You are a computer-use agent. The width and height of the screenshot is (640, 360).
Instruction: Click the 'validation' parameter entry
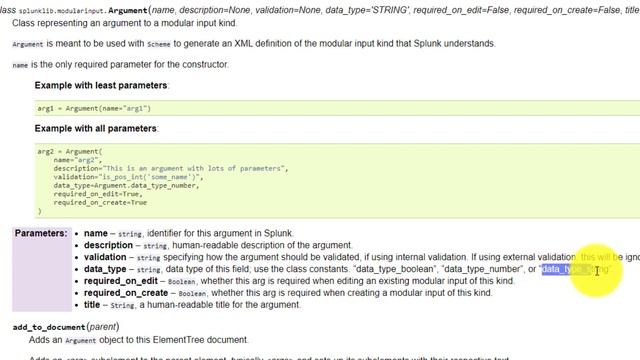click(x=362, y=257)
